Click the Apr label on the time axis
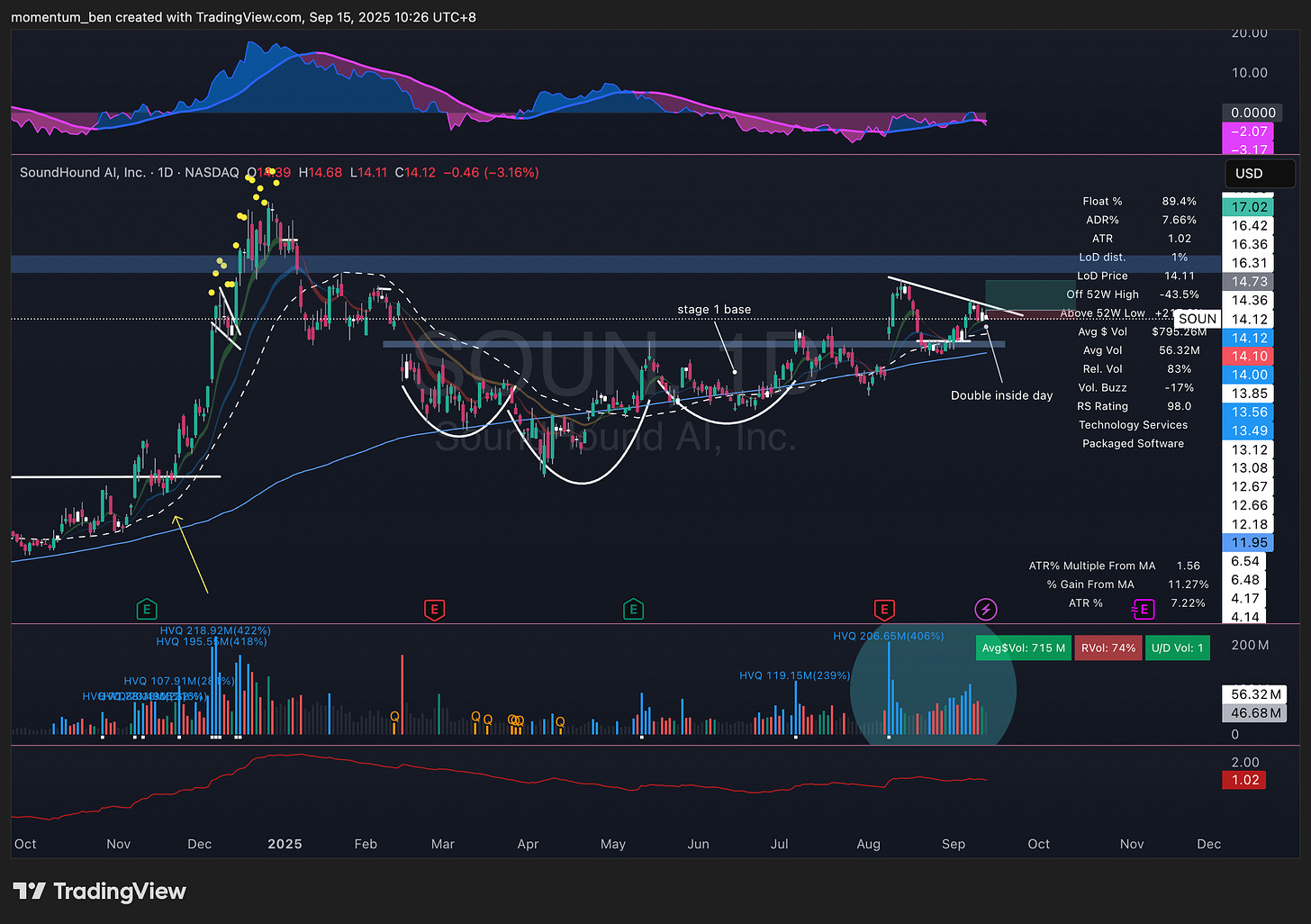The image size is (1311, 924). click(528, 844)
